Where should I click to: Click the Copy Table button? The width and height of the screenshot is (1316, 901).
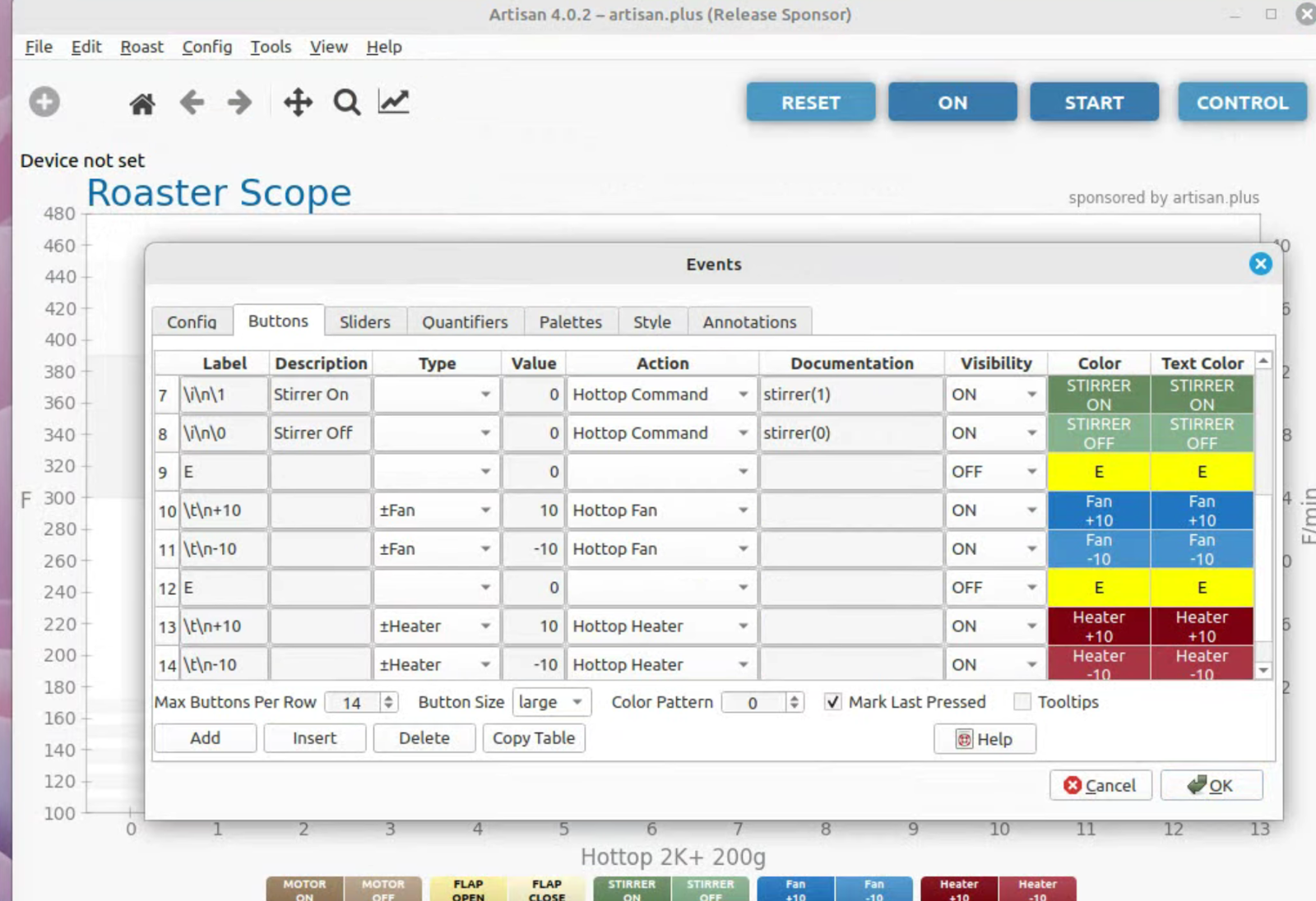click(534, 738)
